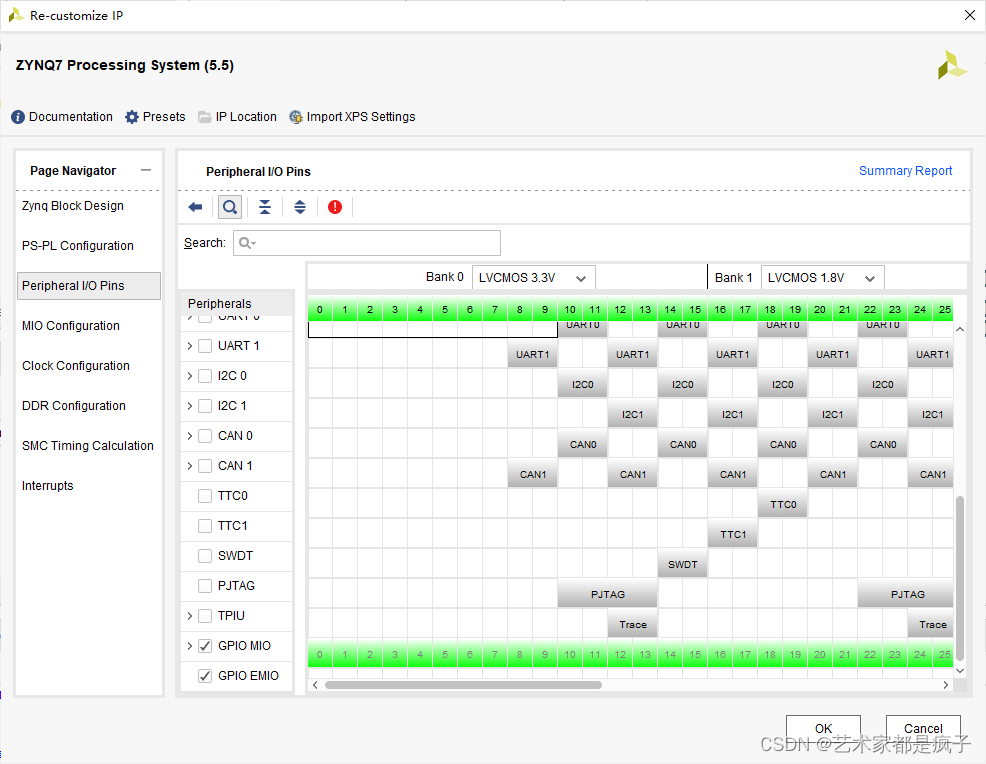Open Bank 1 voltage dropdown LVCMOS 1.8V
Image resolution: width=986 pixels, height=764 pixels.
(823, 278)
